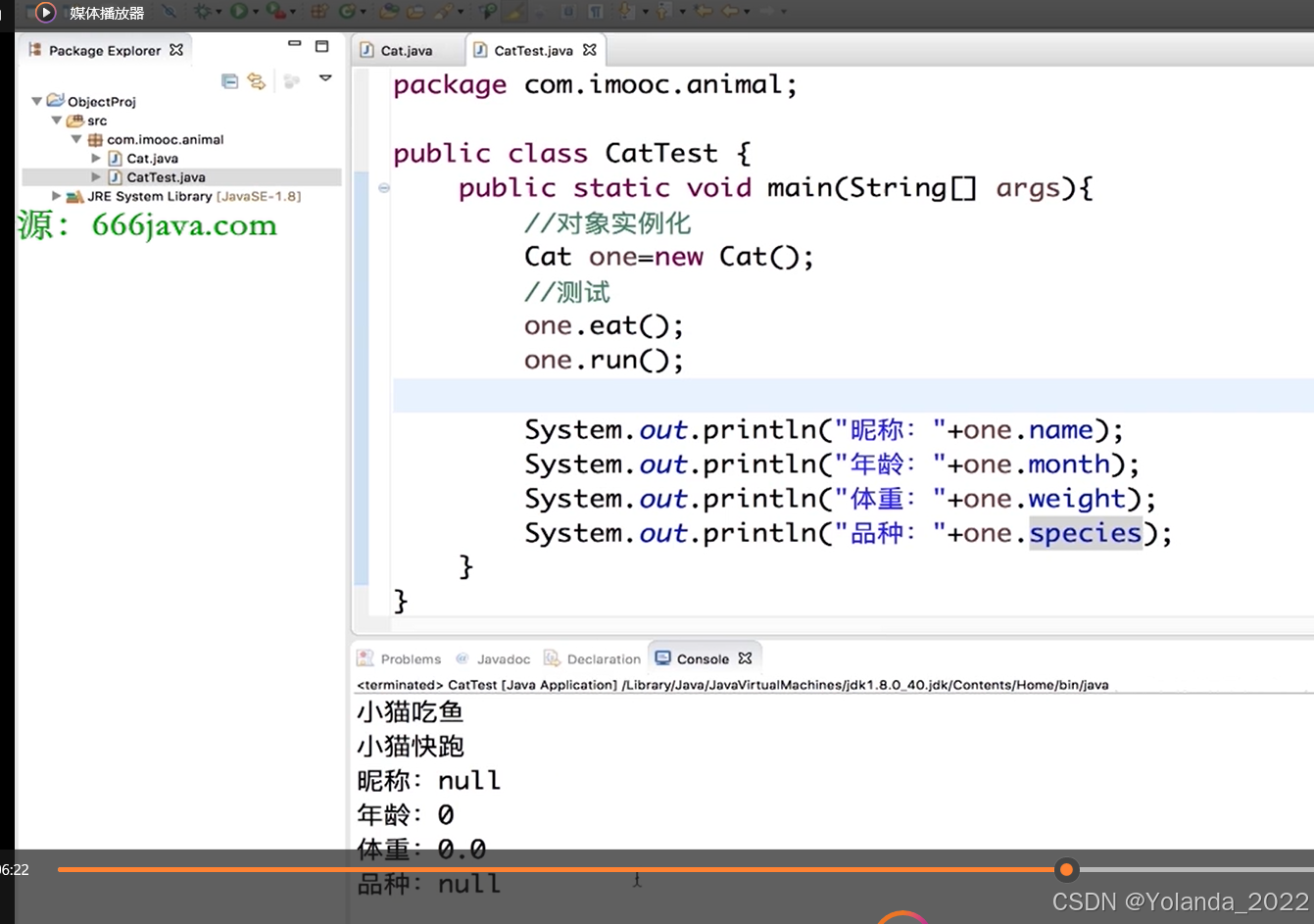Click the '小猫吃鱼' console output line
Viewport: 1314px width, 924px height.
point(411,712)
